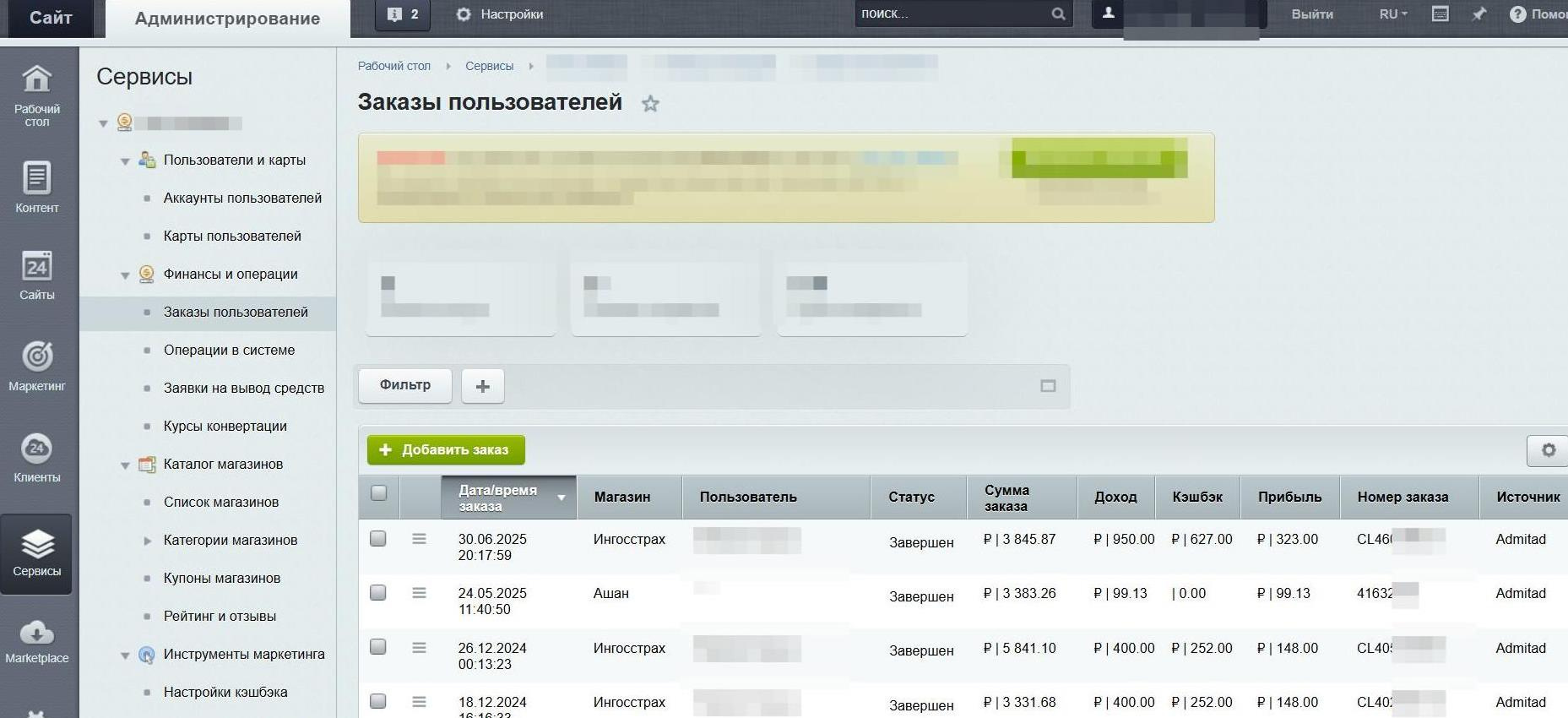Click the Фильтр button
This screenshot has height=718, width=1568.
(405, 385)
